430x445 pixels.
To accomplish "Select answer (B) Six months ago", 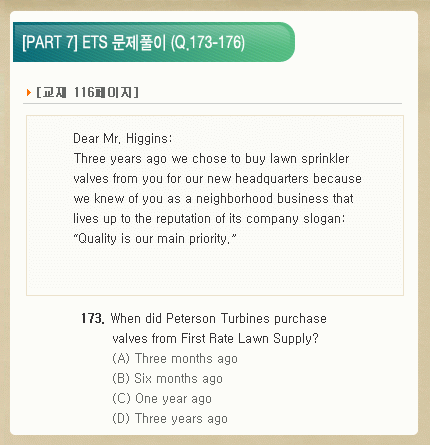I will tap(167, 379).
